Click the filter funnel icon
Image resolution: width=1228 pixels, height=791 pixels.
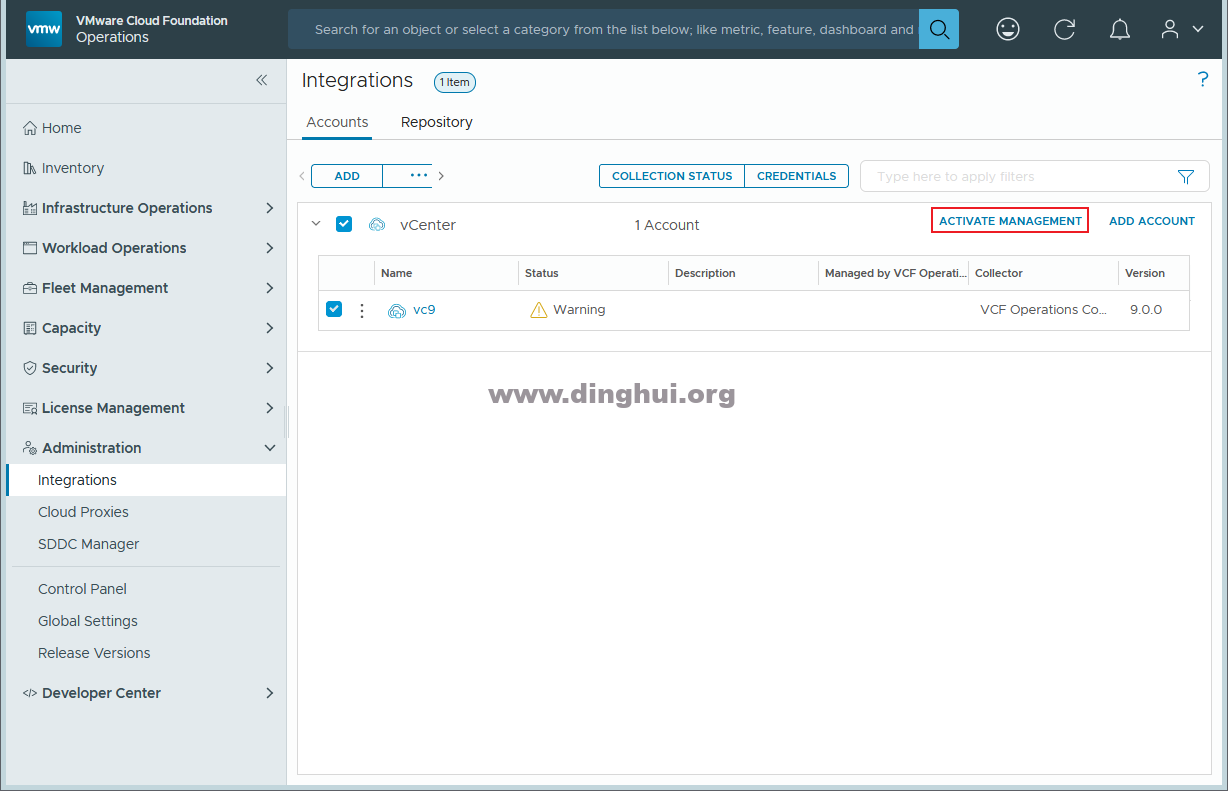point(1186,177)
